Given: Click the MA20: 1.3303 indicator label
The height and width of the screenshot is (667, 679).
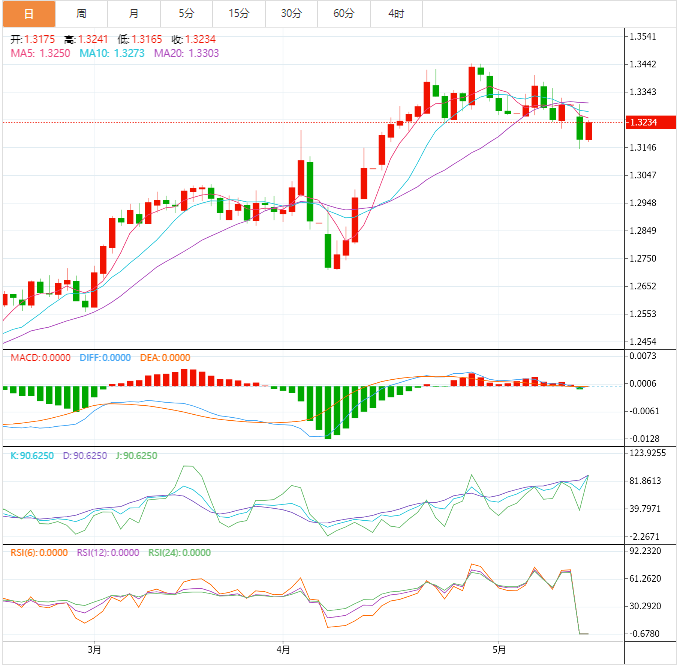Looking at the screenshot, I should pos(187,53).
